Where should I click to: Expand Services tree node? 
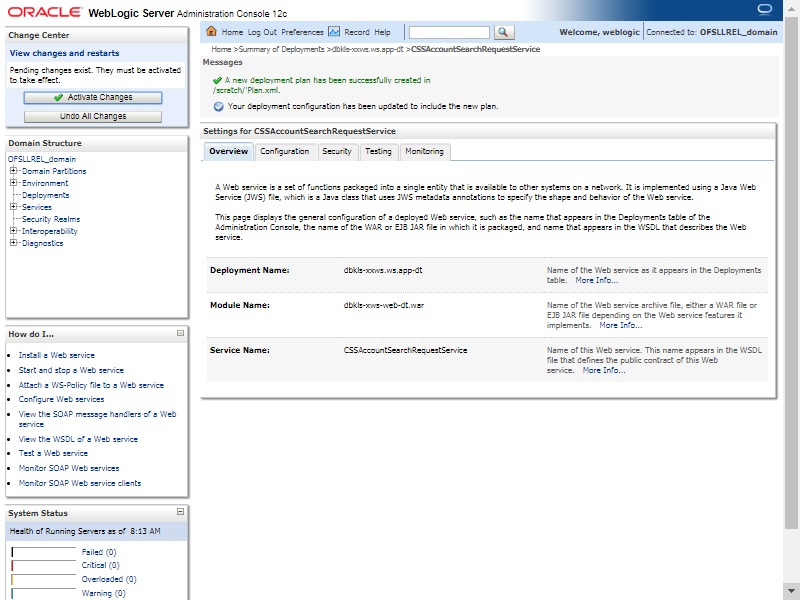(x=13, y=207)
